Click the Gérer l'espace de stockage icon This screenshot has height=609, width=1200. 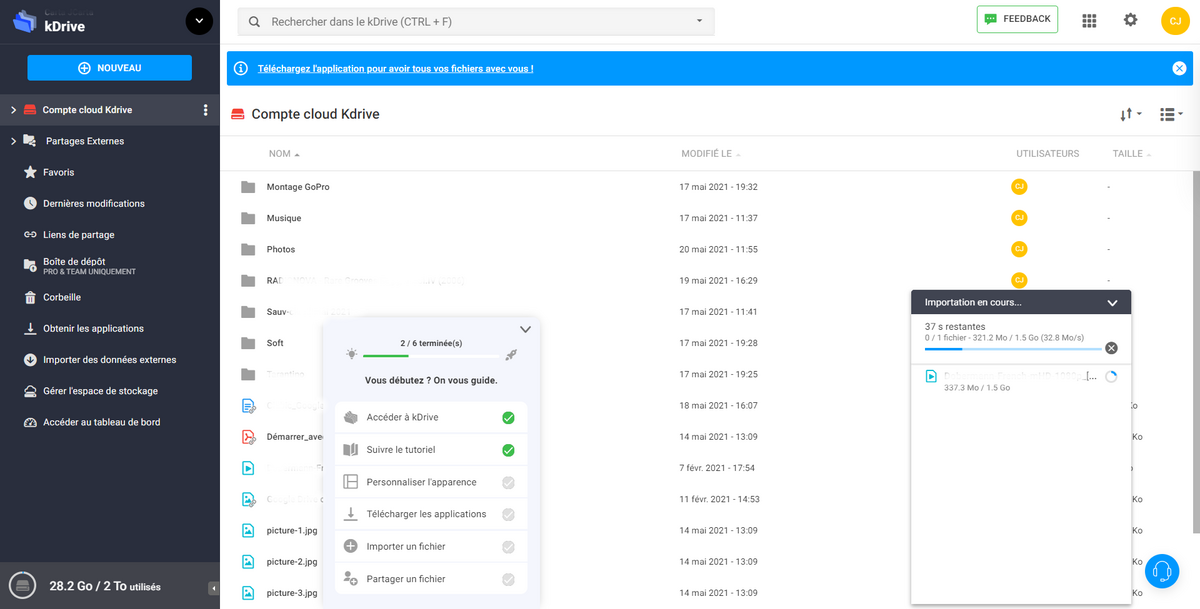(x=30, y=391)
